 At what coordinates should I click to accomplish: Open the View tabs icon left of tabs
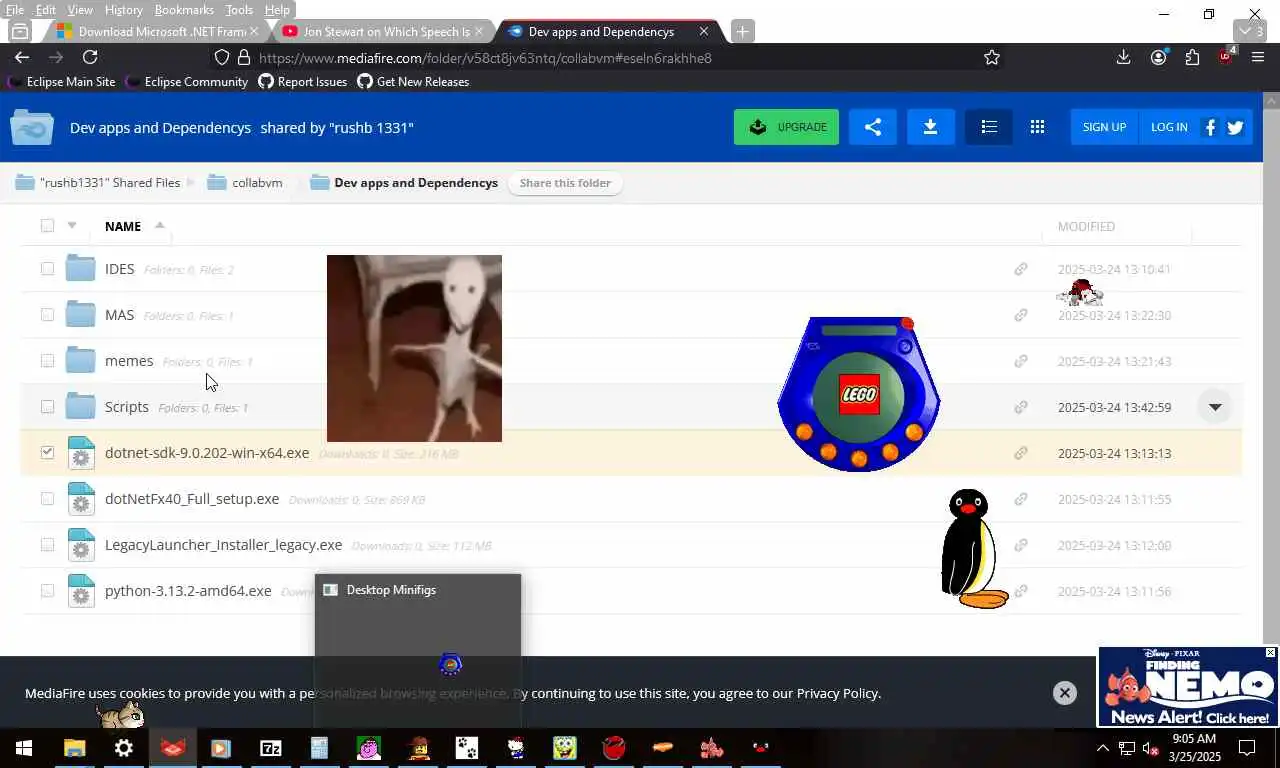pos(19,31)
